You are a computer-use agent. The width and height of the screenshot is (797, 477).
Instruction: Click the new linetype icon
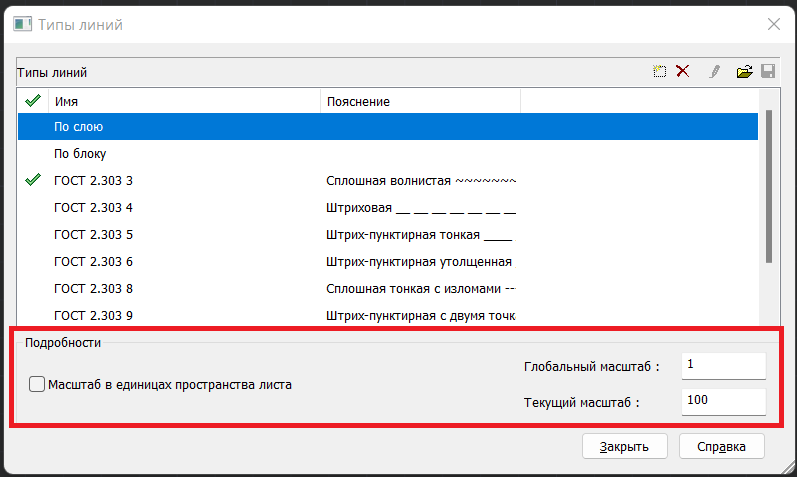pos(659,71)
